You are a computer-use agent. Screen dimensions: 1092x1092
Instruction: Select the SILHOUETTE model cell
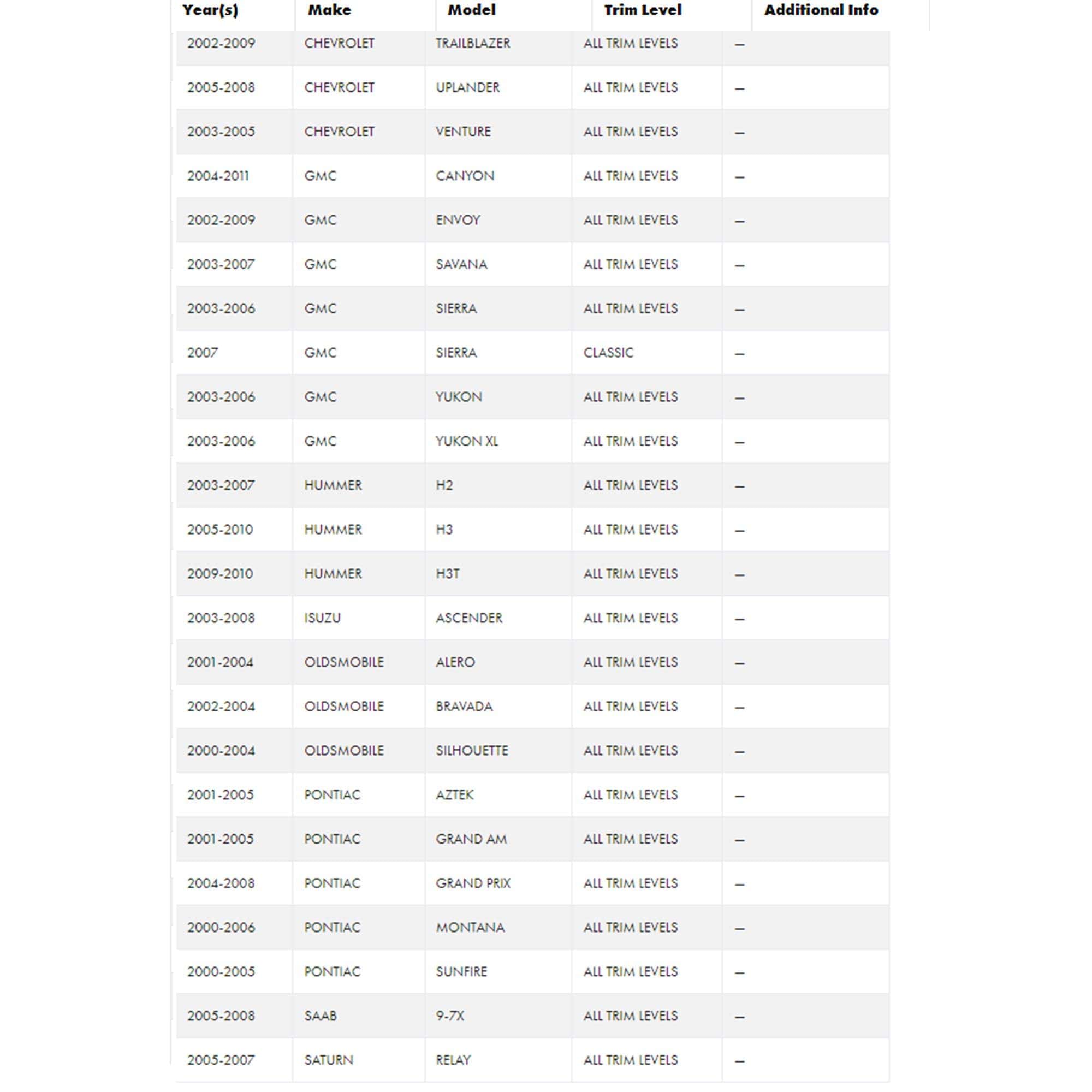(x=471, y=751)
